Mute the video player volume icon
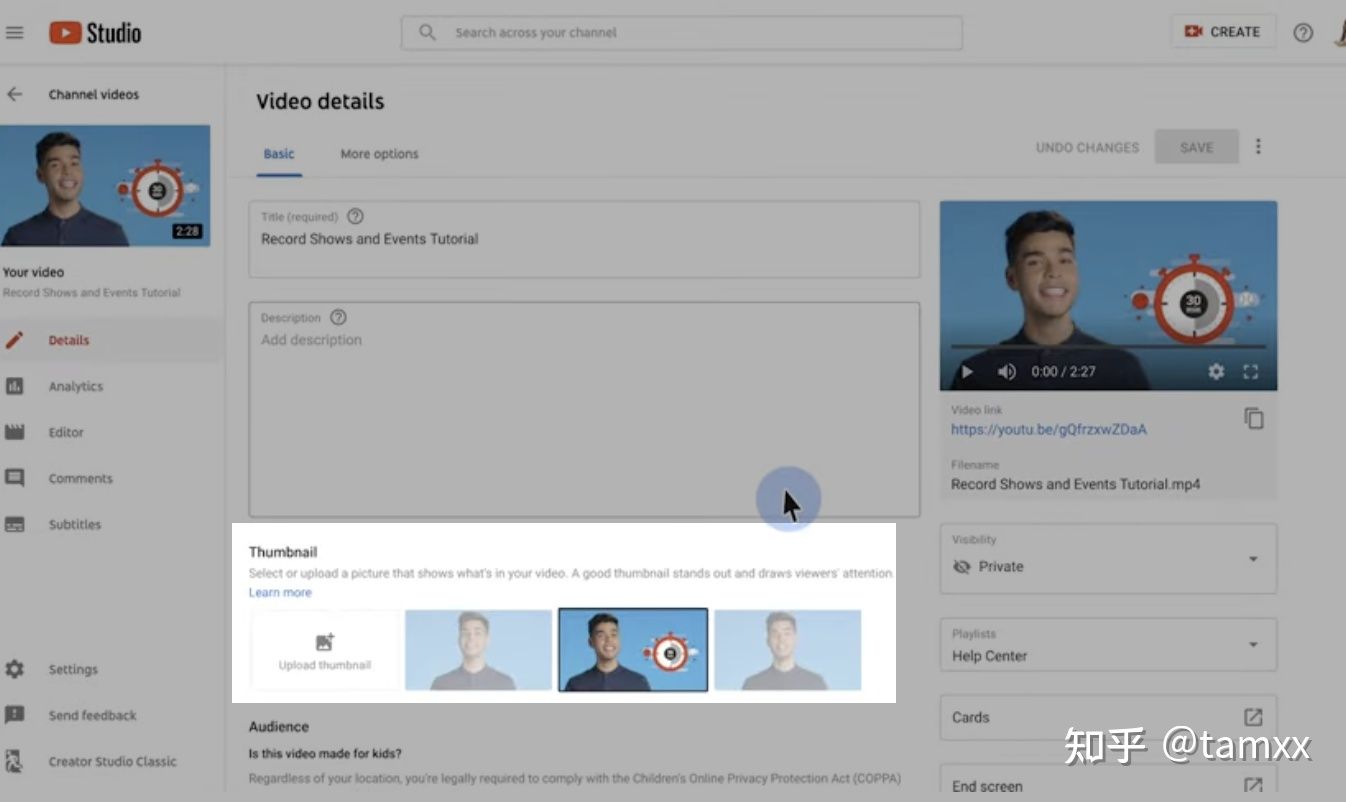Screen dimensions: 1346x802 (1007, 371)
